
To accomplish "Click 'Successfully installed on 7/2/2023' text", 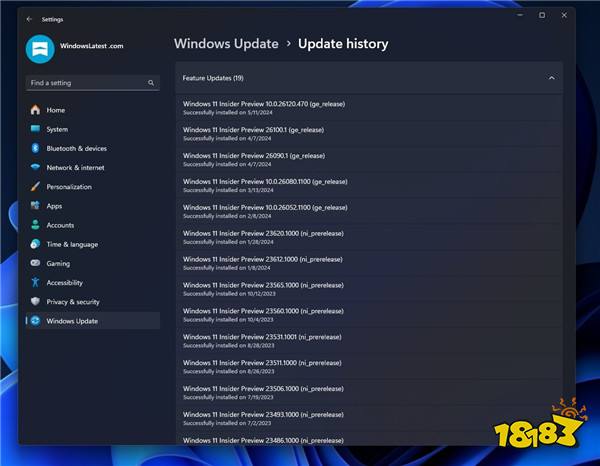I will point(227,423).
